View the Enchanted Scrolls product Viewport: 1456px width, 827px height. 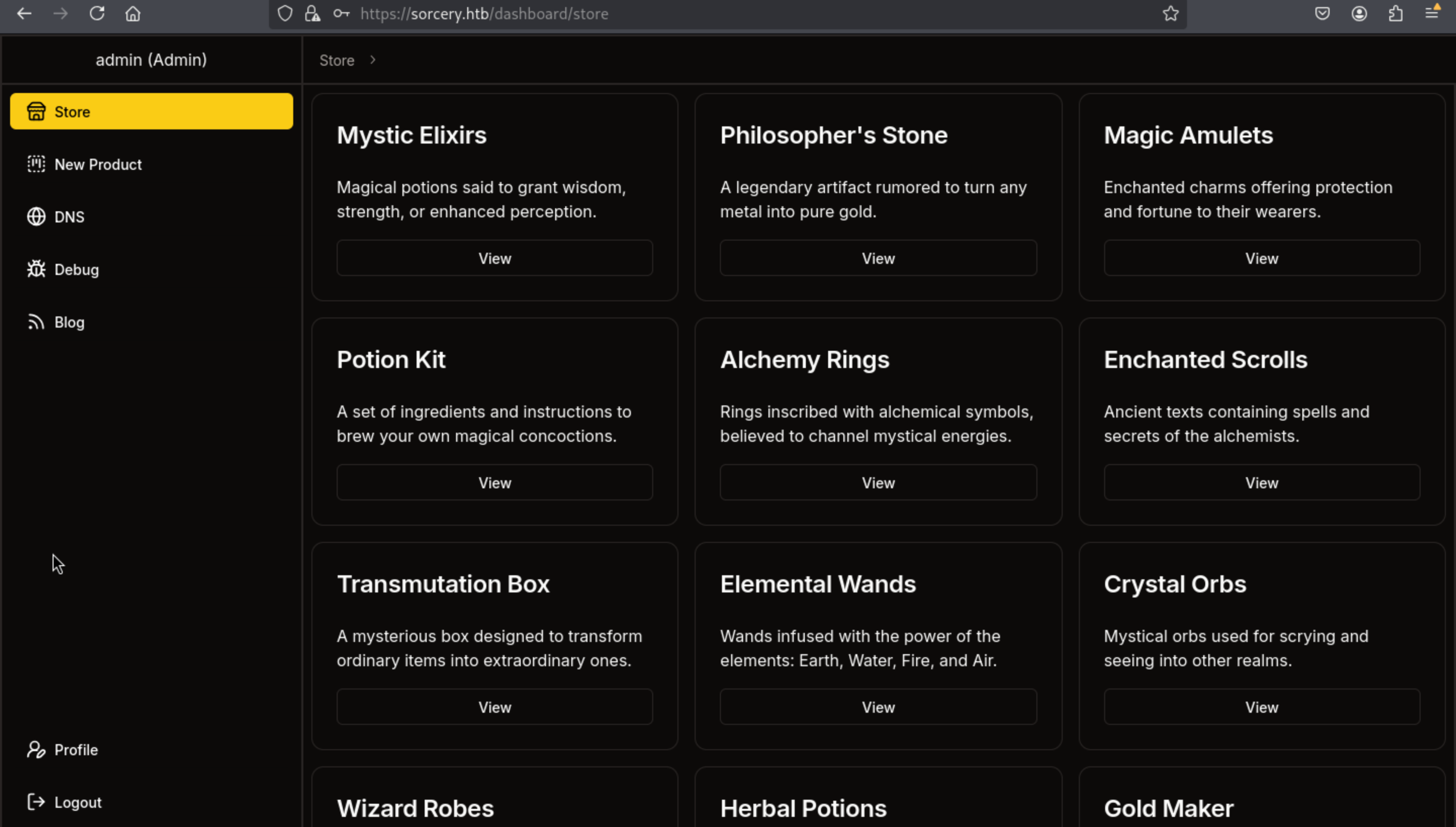click(1262, 482)
